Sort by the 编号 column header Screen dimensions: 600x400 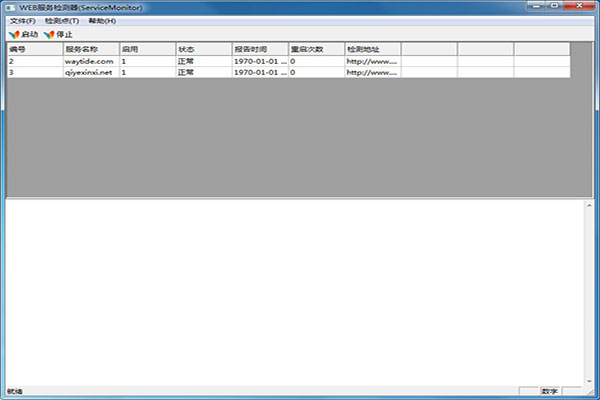33,49
